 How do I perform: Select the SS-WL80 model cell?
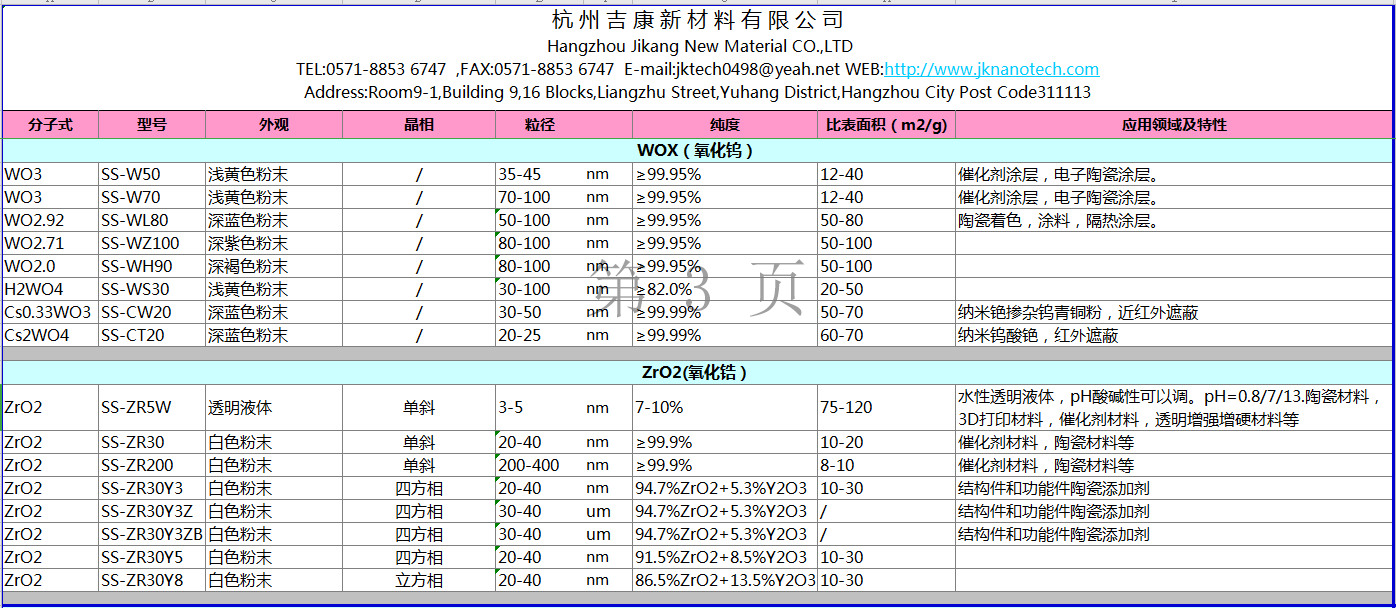coord(152,220)
